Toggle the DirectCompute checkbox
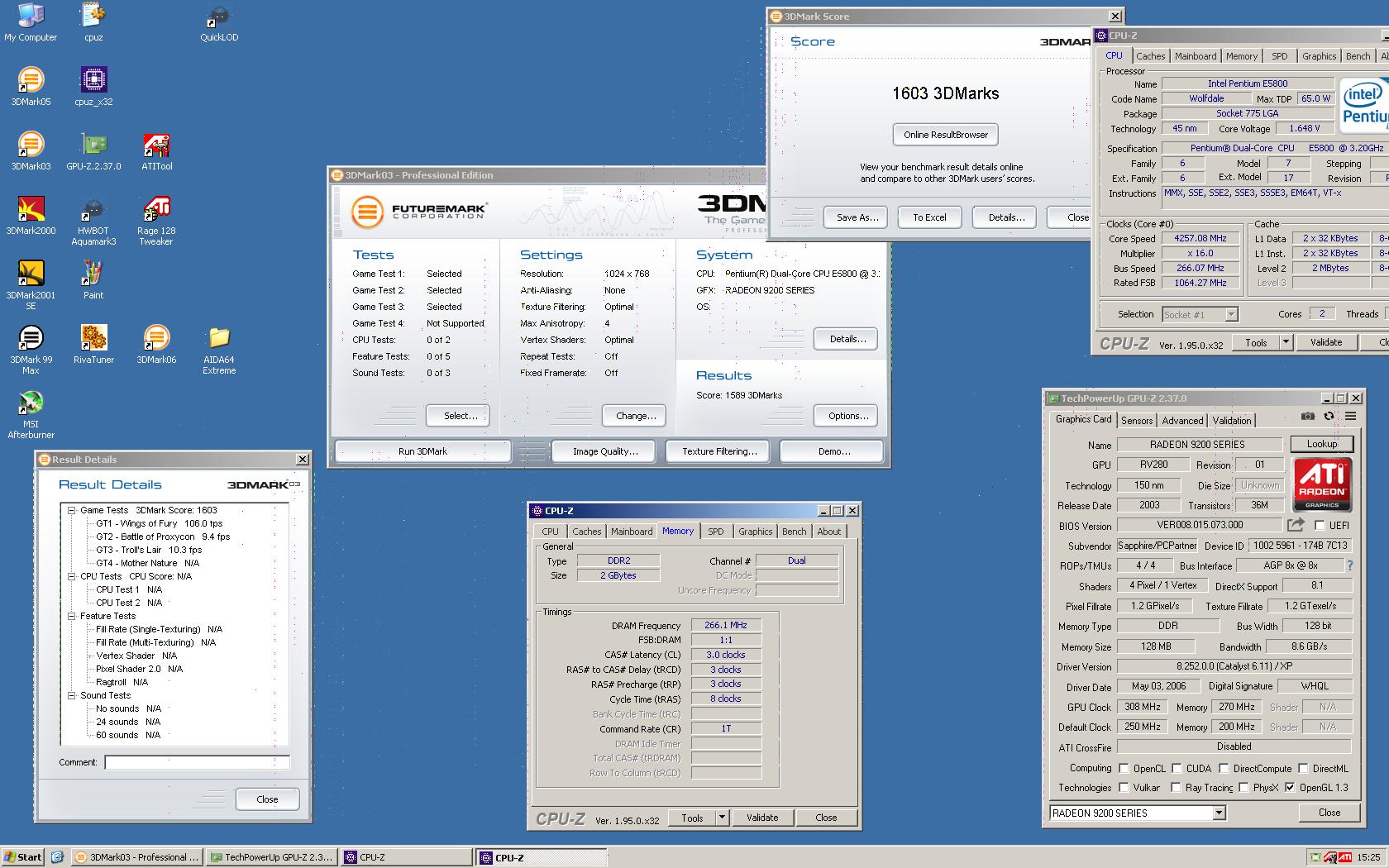 pyautogui.click(x=1224, y=768)
